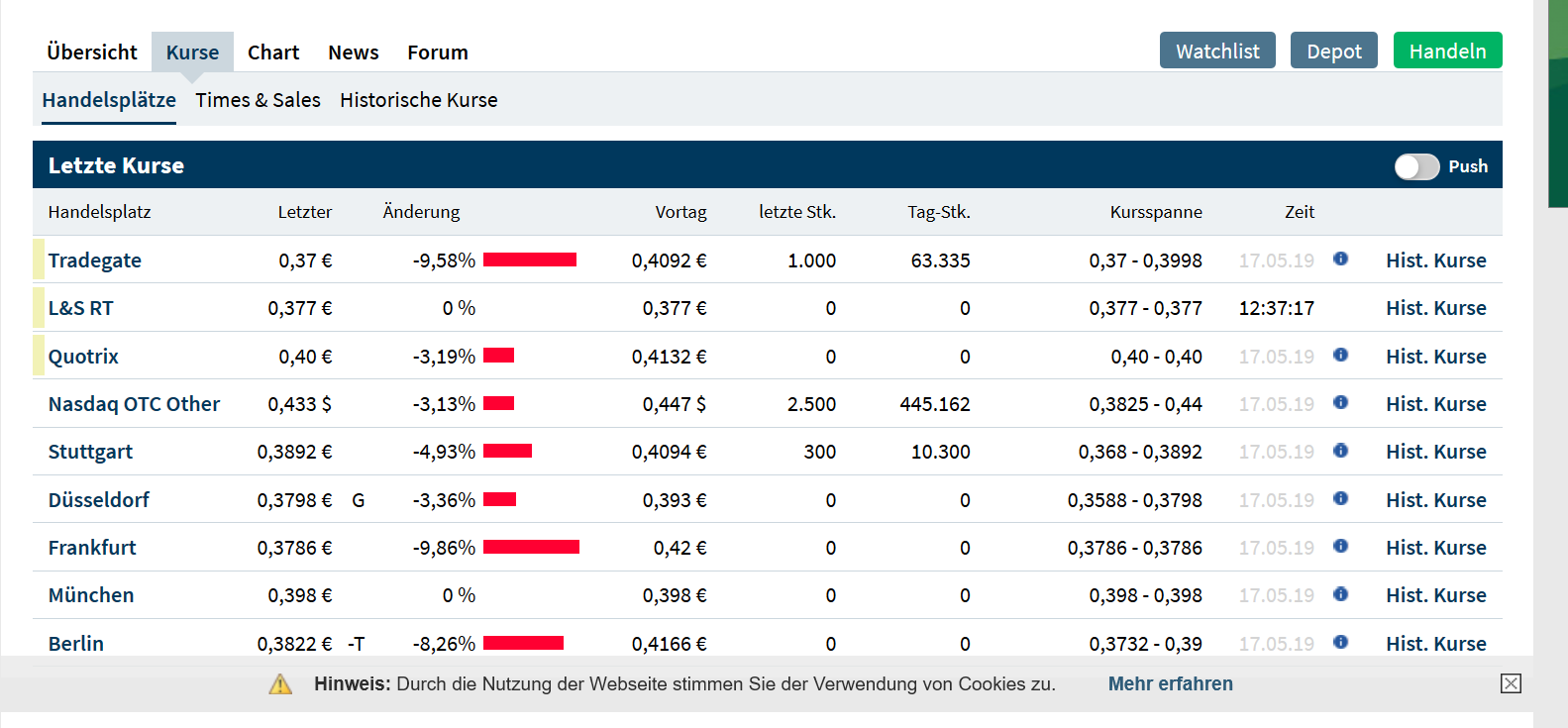1568x728 pixels.
Task: Click the Änderung column header
Action: pyautogui.click(x=421, y=212)
